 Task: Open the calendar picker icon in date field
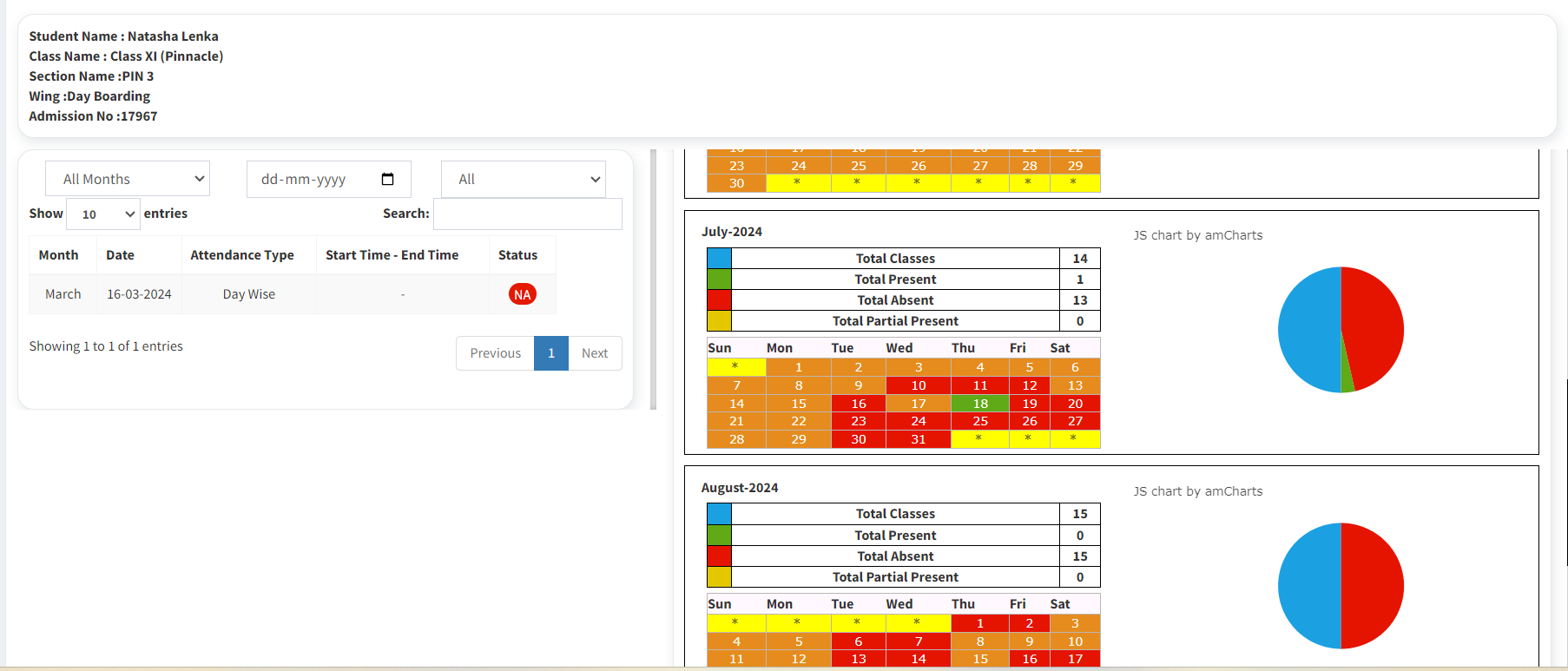coord(387,179)
